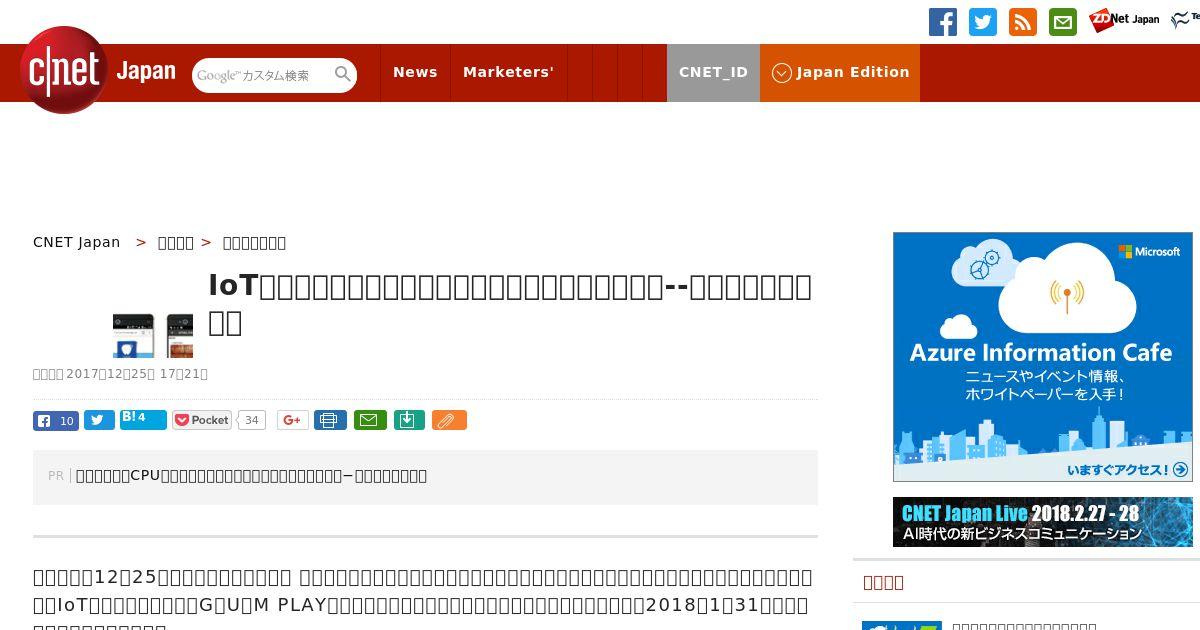This screenshot has height=630, width=1200.
Task: Click the search magnifier icon
Action: pyautogui.click(x=343, y=74)
